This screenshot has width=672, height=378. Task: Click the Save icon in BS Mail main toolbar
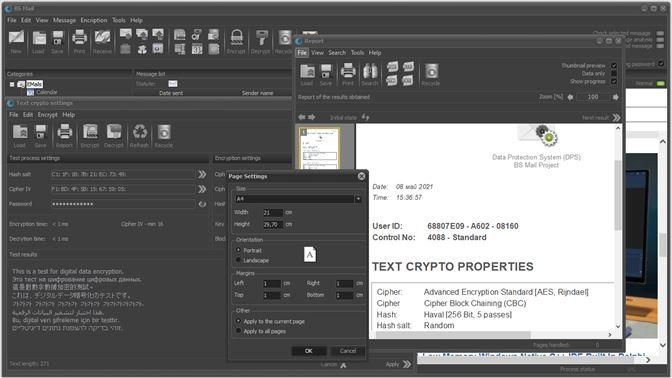point(57,39)
